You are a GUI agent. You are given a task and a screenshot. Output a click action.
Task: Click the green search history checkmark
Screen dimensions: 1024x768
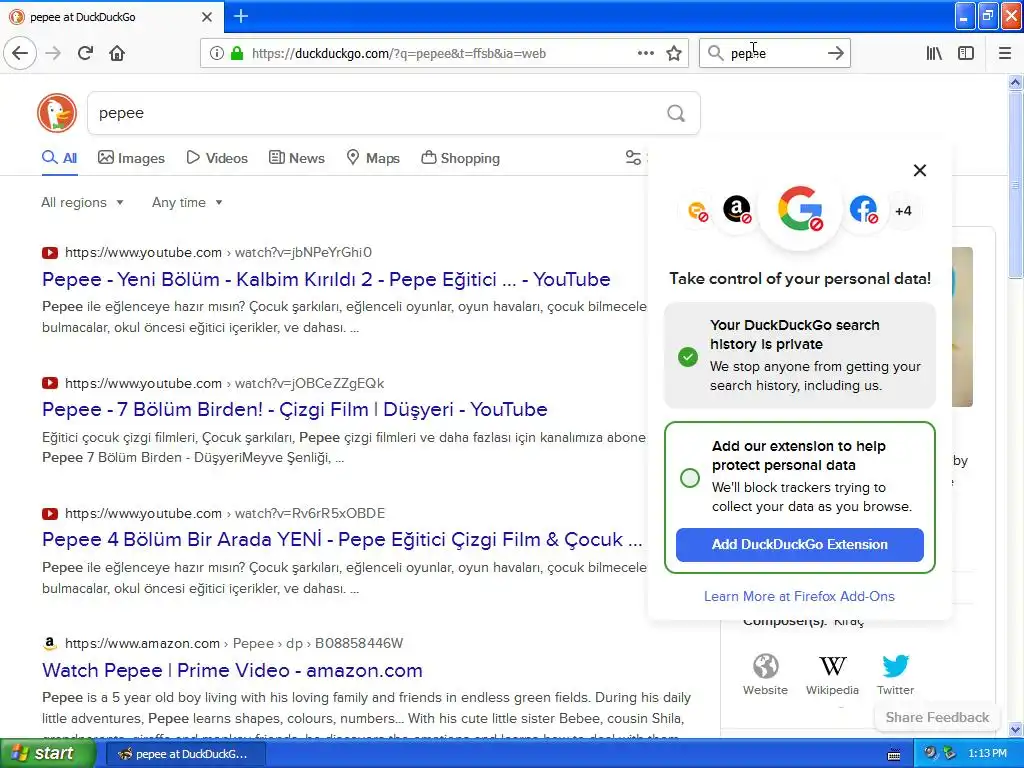[688, 357]
